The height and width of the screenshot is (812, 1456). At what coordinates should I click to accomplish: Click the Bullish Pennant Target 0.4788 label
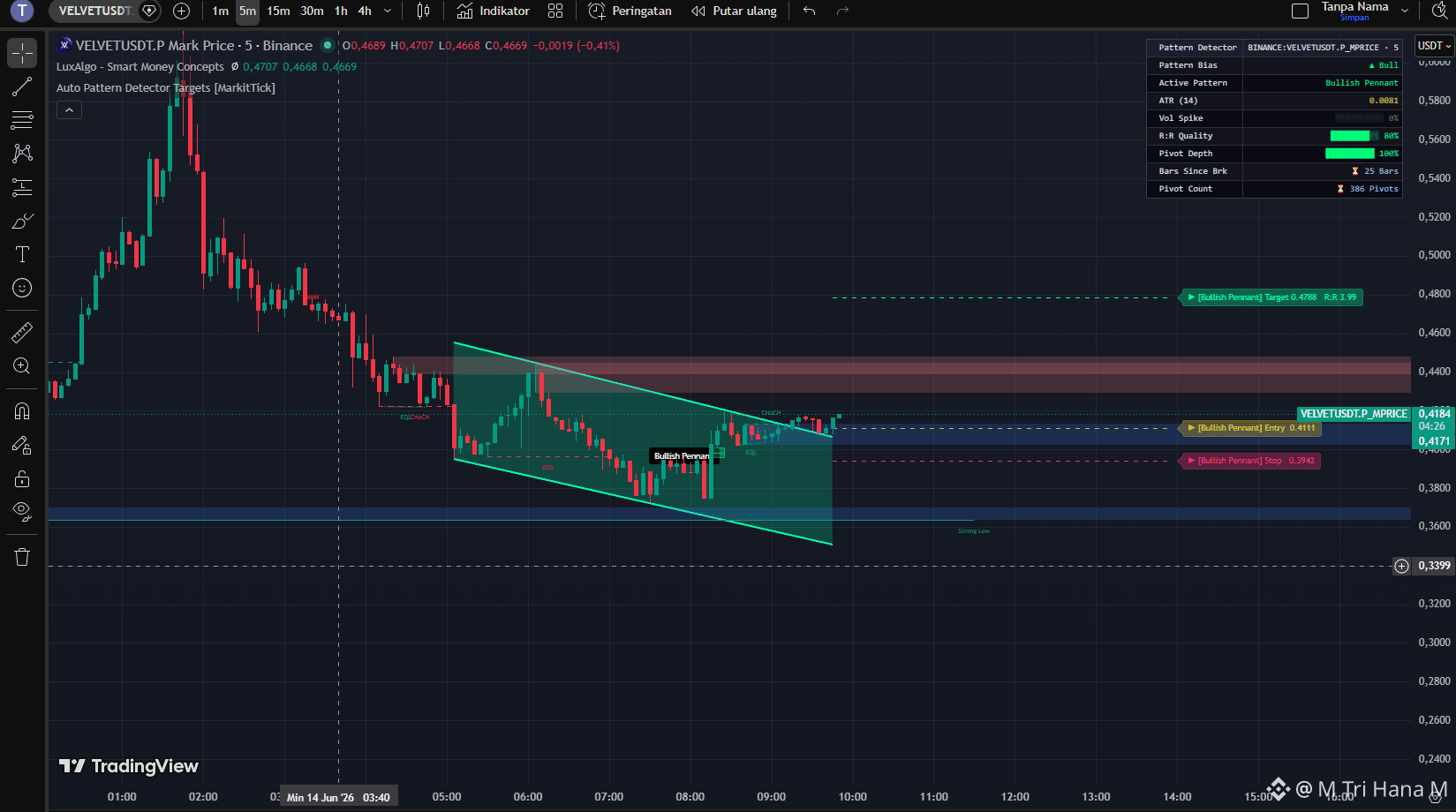pyautogui.click(x=1271, y=297)
